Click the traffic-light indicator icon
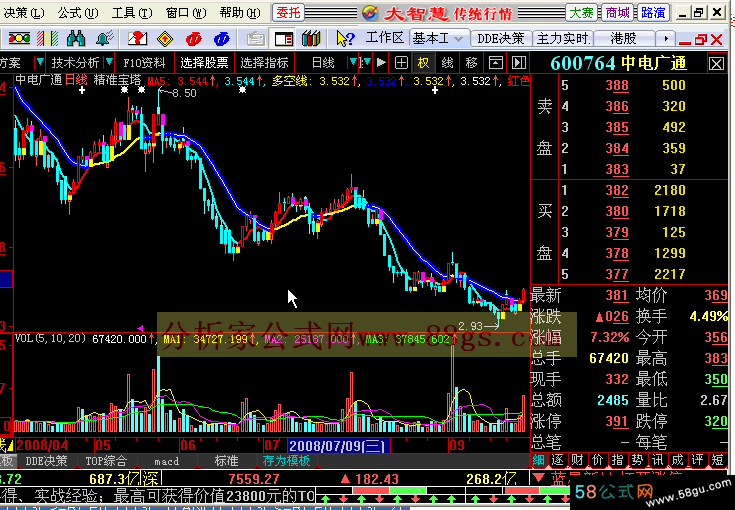The image size is (735, 510). tap(19, 38)
